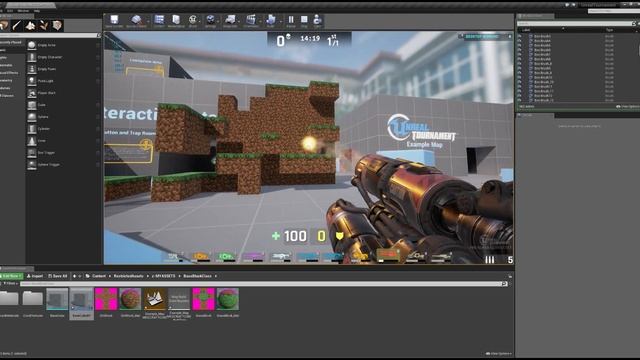Expand Settings dropdown arrow in toolbar
The width and height of the screenshot is (640, 360).
[x=218, y=21]
